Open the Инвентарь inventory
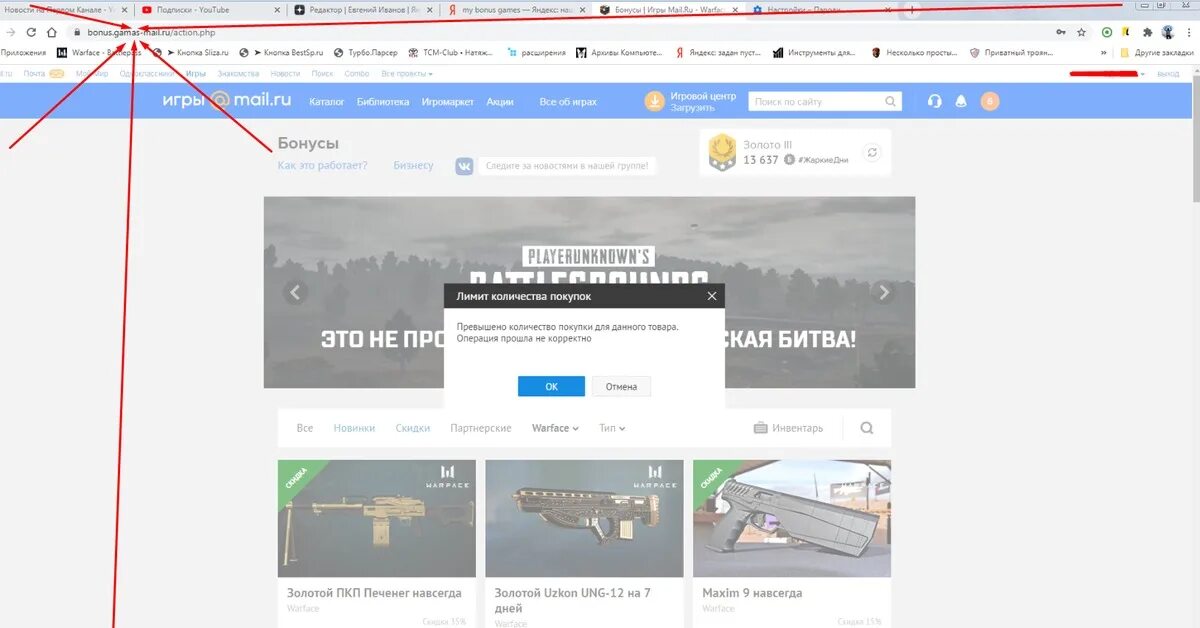The width and height of the screenshot is (1200, 628). (x=789, y=428)
